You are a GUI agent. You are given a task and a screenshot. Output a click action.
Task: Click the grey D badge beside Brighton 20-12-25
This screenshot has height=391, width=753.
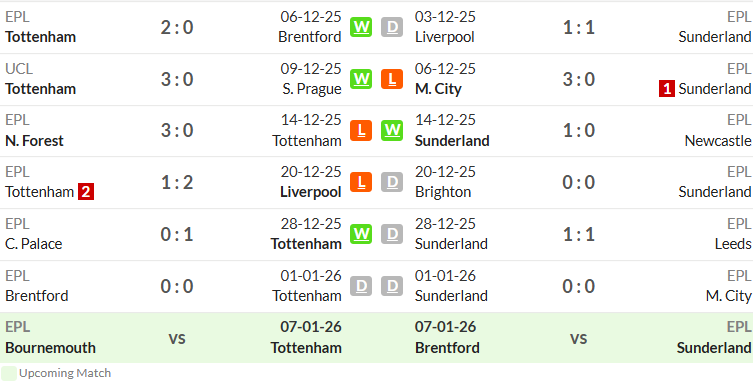click(392, 183)
